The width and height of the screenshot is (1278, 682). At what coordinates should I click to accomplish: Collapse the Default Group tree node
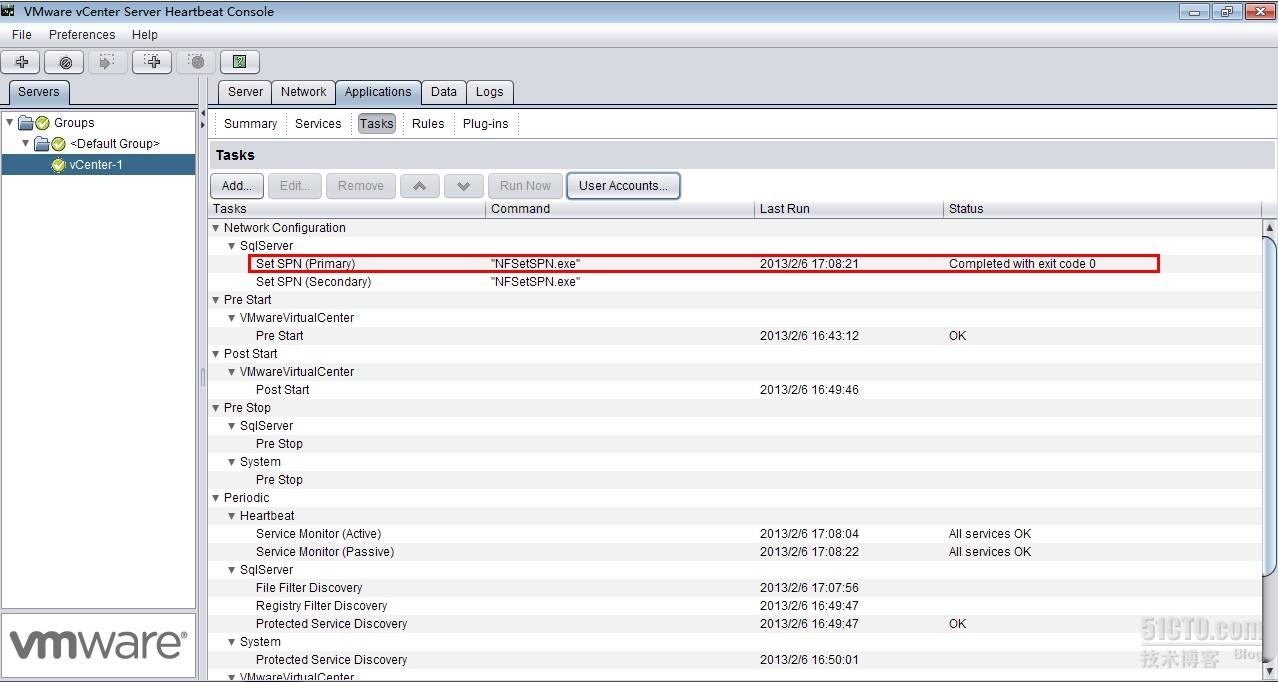coord(26,144)
